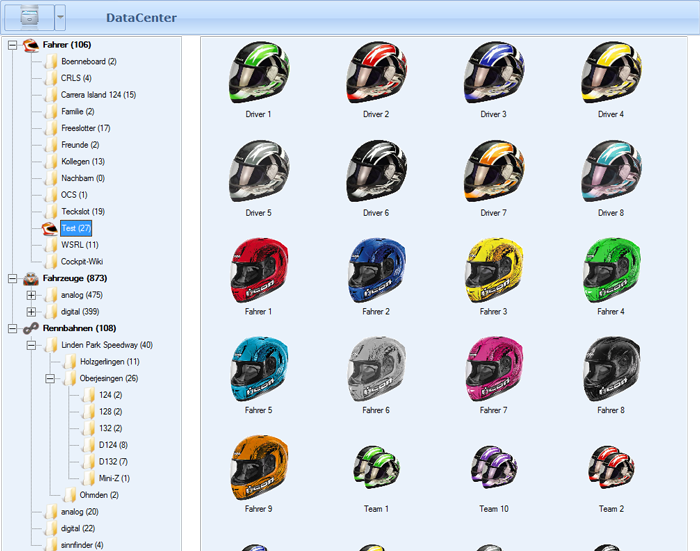Image resolution: width=700 pixels, height=551 pixels.
Task: Pick the Team 2 red helmets icon
Action: [611, 467]
